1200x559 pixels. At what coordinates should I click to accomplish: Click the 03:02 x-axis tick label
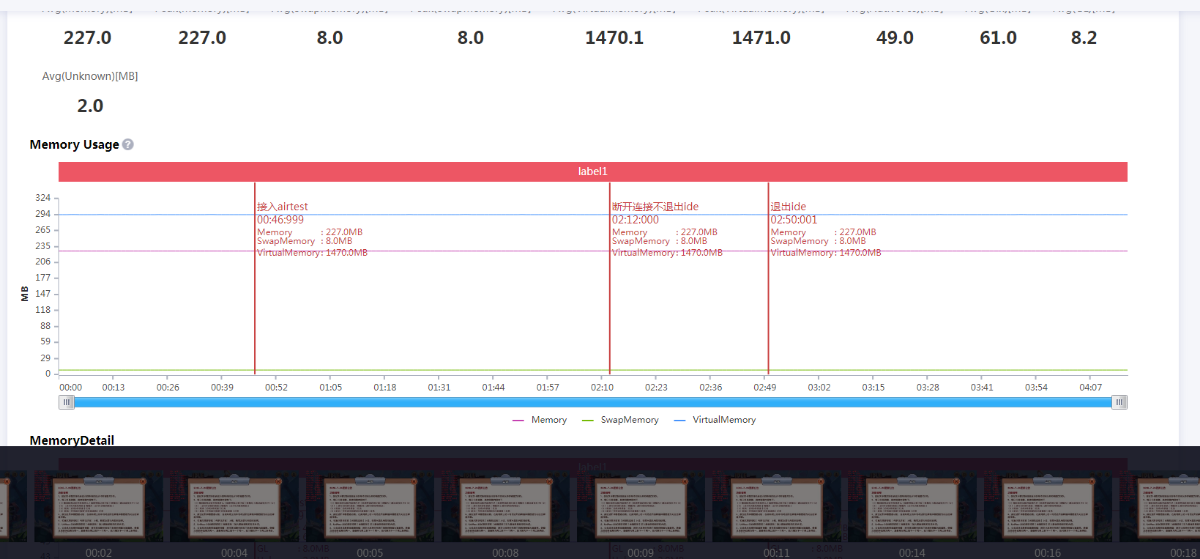click(819, 387)
